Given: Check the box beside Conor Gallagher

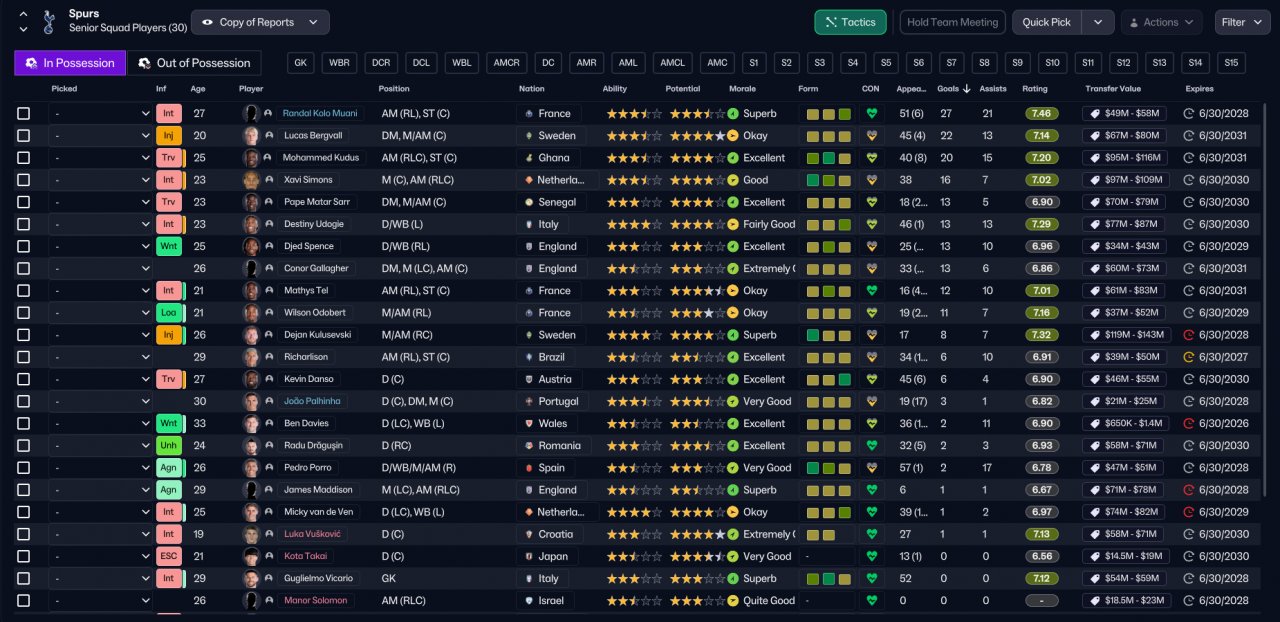Looking at the screenshot, I should 24,268.
